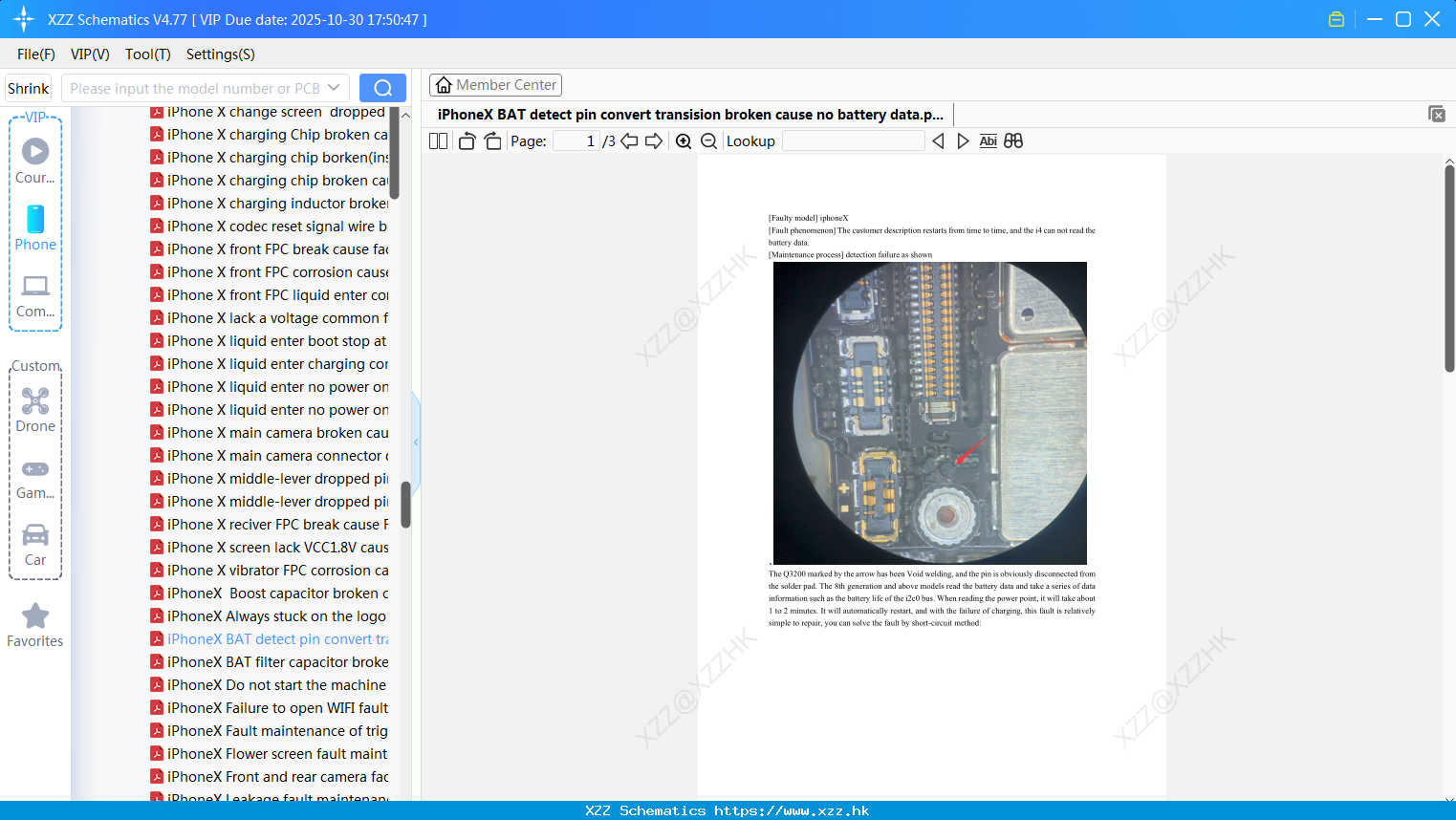Open 'iPhoneX Always stuck on the logo' file
The width and height of the screenshot is (1456, 820).
tap(270, 616)
